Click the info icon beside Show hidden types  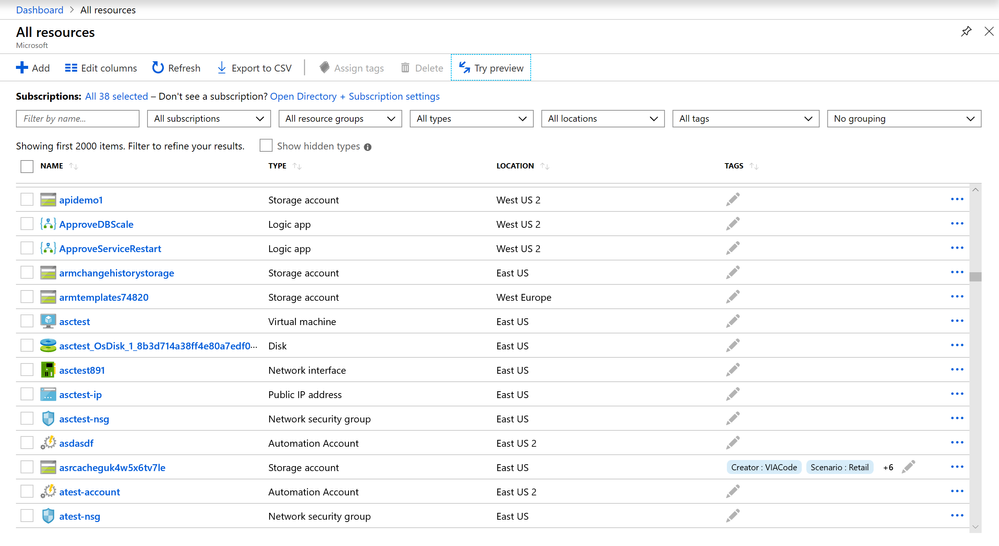(x=368, y=147)
